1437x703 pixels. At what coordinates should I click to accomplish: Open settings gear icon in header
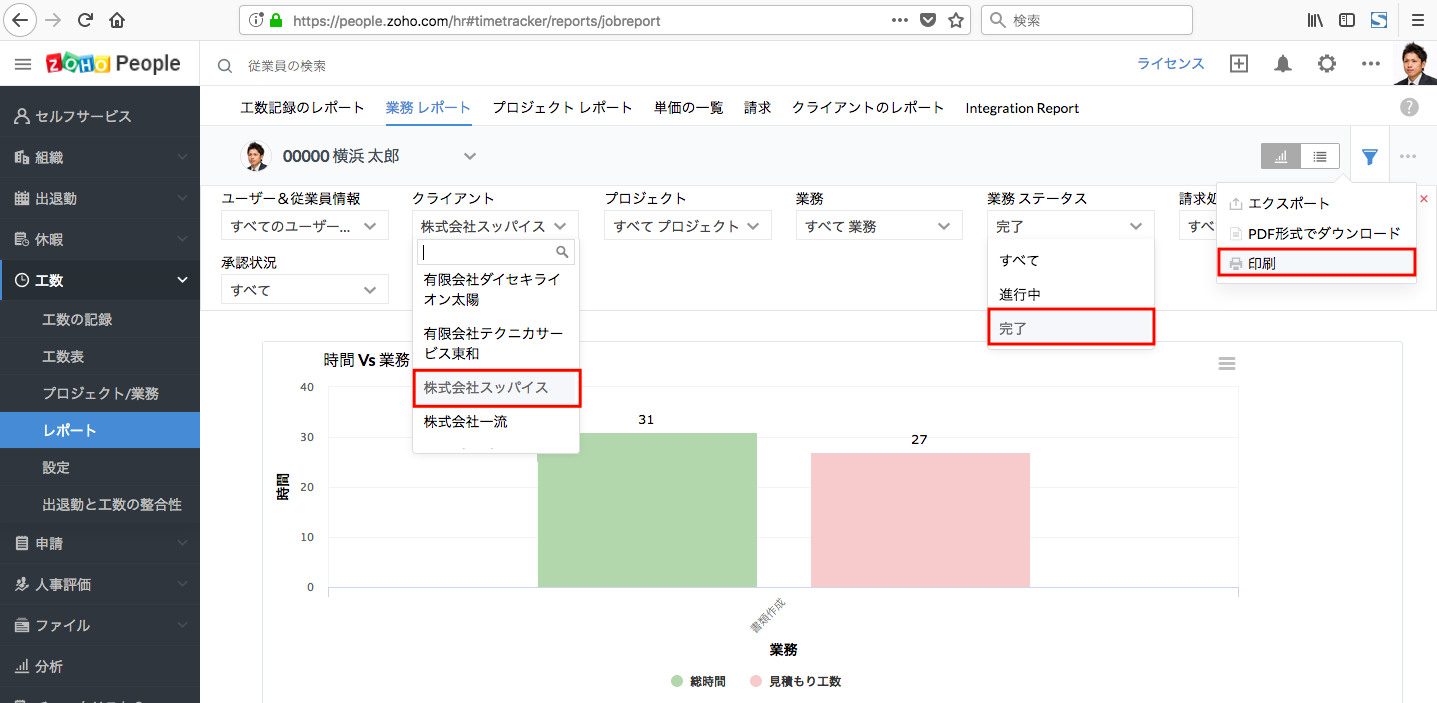(x=1326, y=64)
